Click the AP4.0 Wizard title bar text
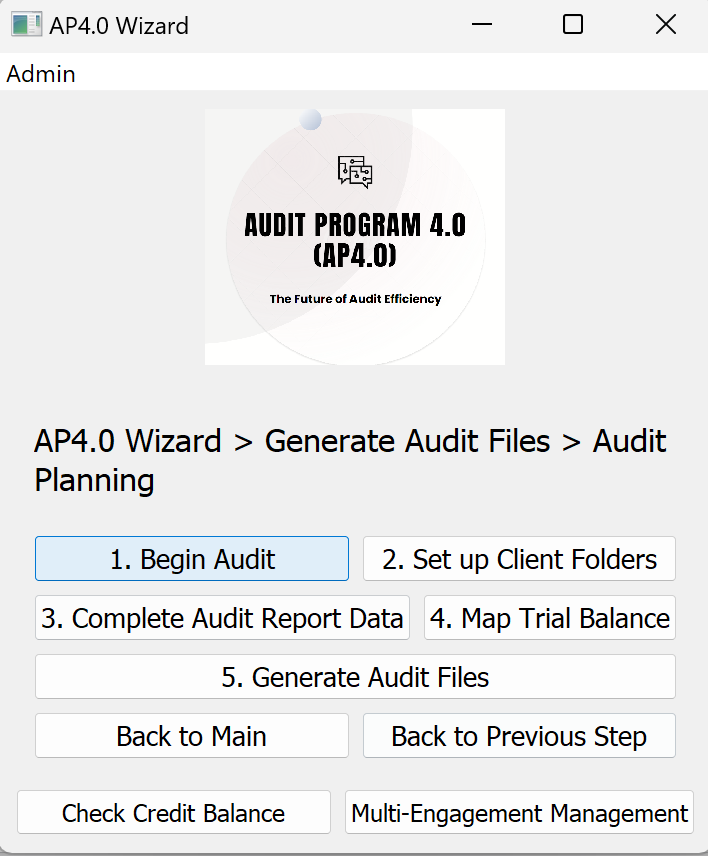 (x=117, y=25)
